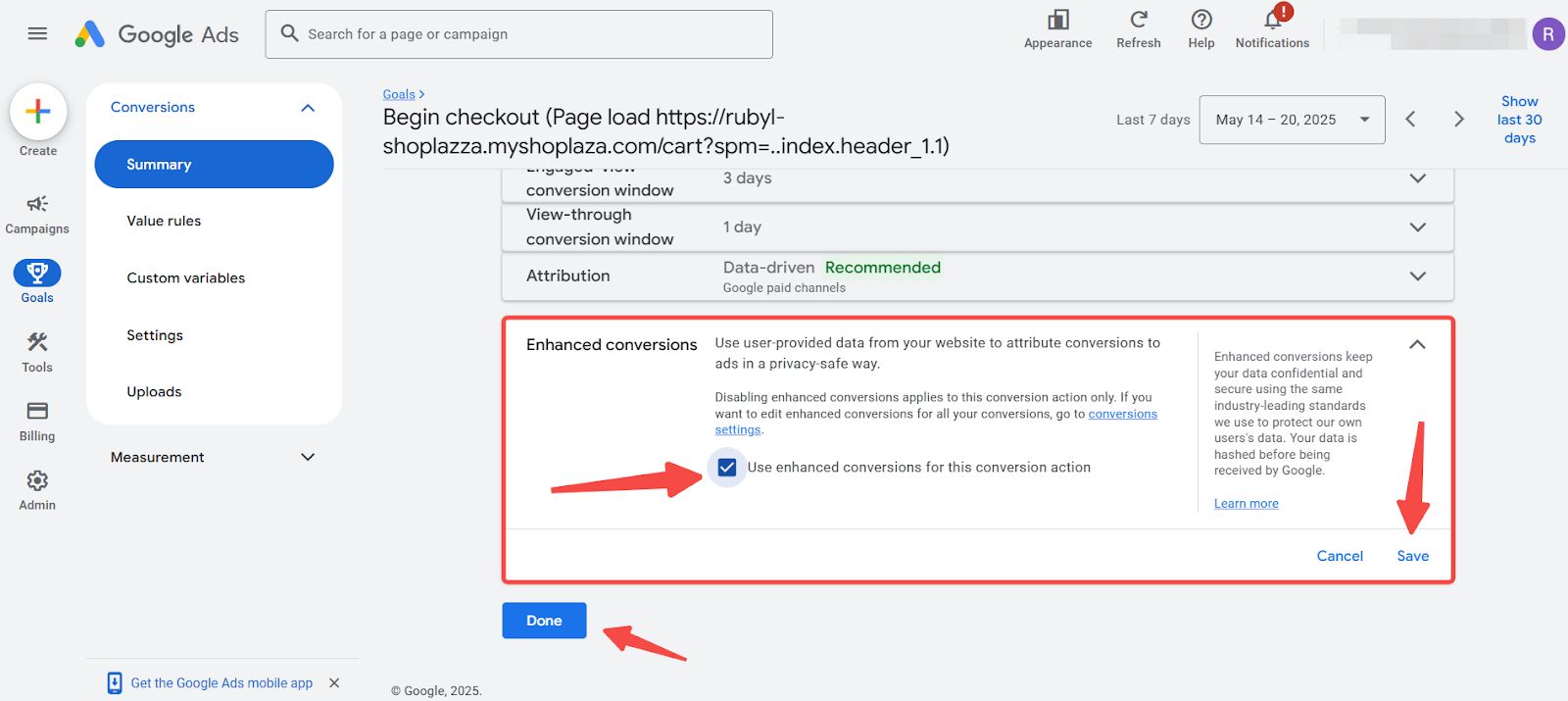Collapse the Enhanced conversions section
Image resolution: width=1568 pixels, height=701 pixels.
1417,345
